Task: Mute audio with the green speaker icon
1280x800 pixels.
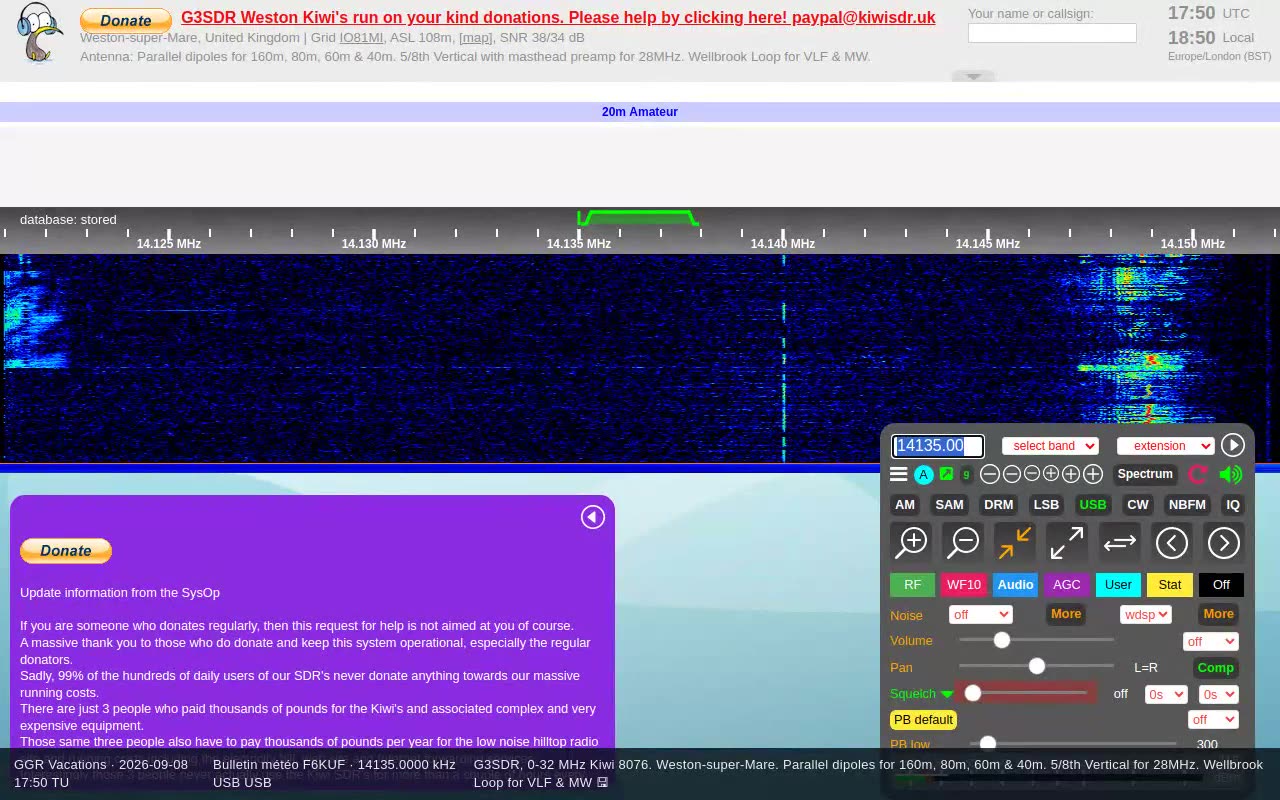Action: (1231, 474)
